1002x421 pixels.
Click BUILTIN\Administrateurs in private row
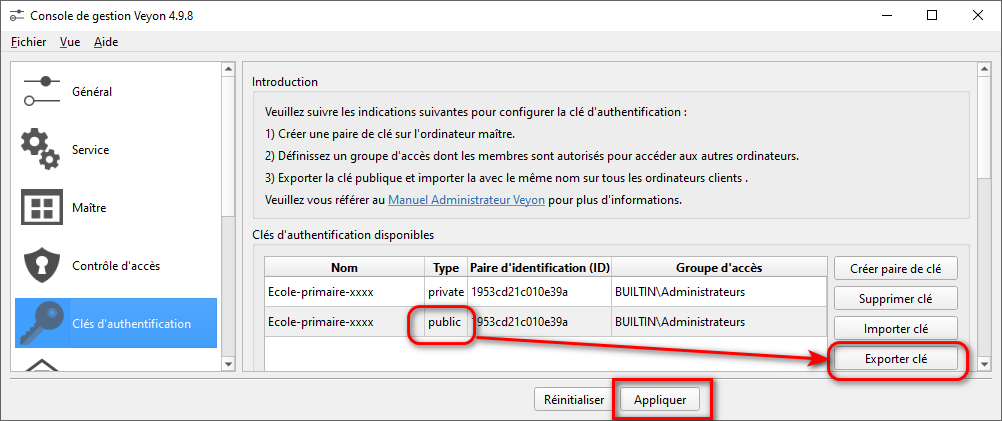tap(718, 292)
